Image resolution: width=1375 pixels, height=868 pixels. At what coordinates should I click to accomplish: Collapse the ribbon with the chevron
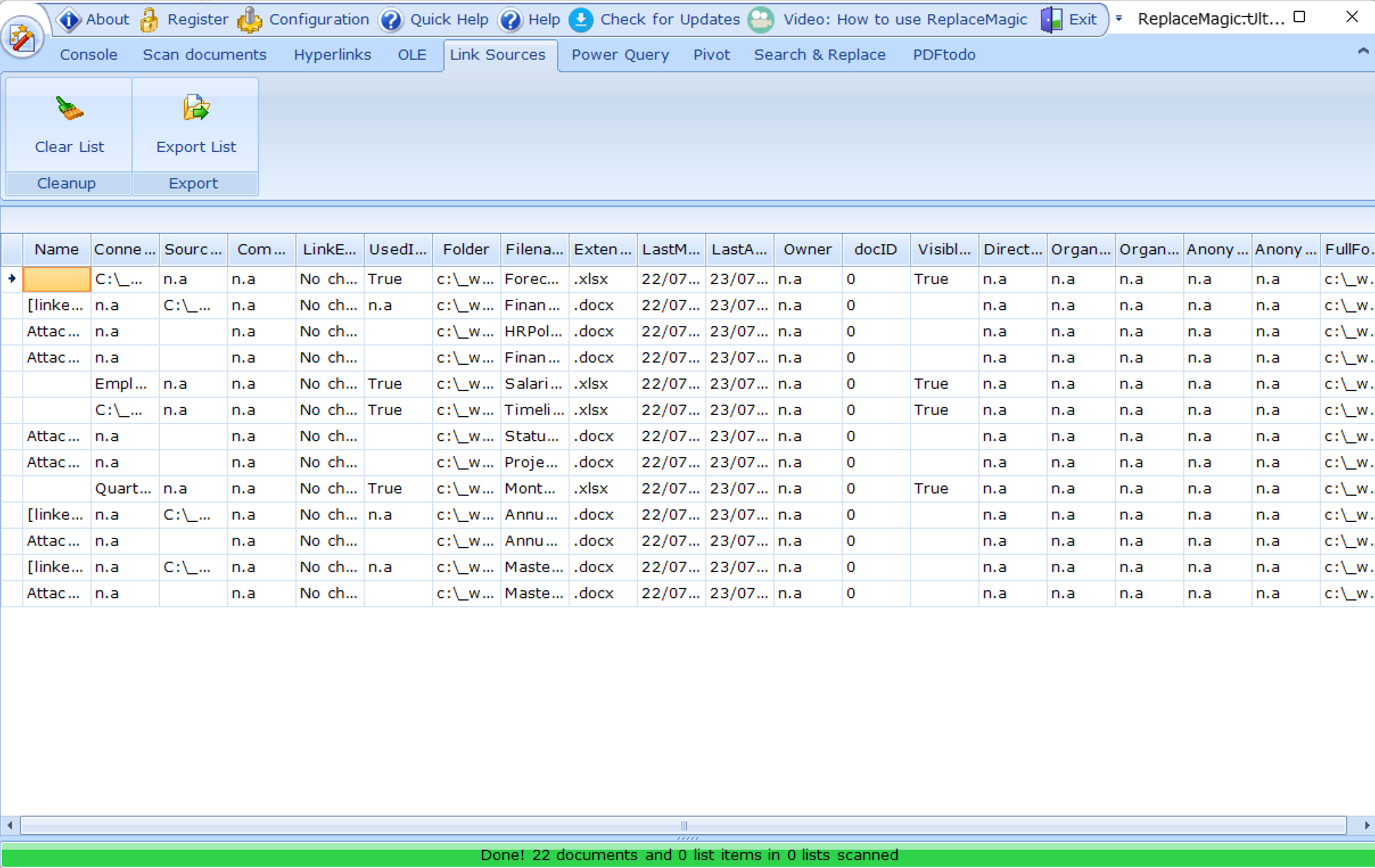1363,51
